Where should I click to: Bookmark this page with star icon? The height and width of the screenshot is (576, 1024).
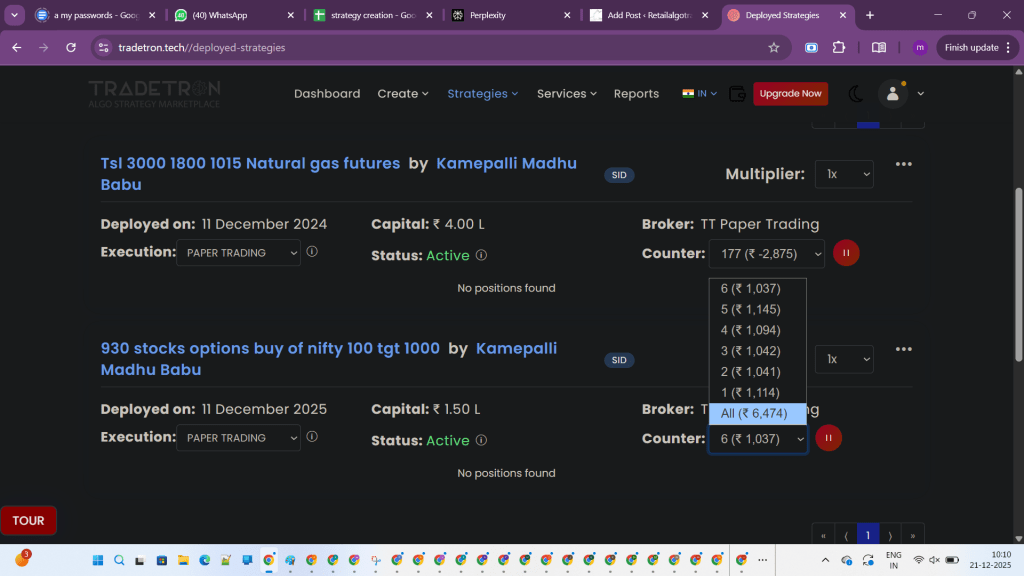[773, 47]
